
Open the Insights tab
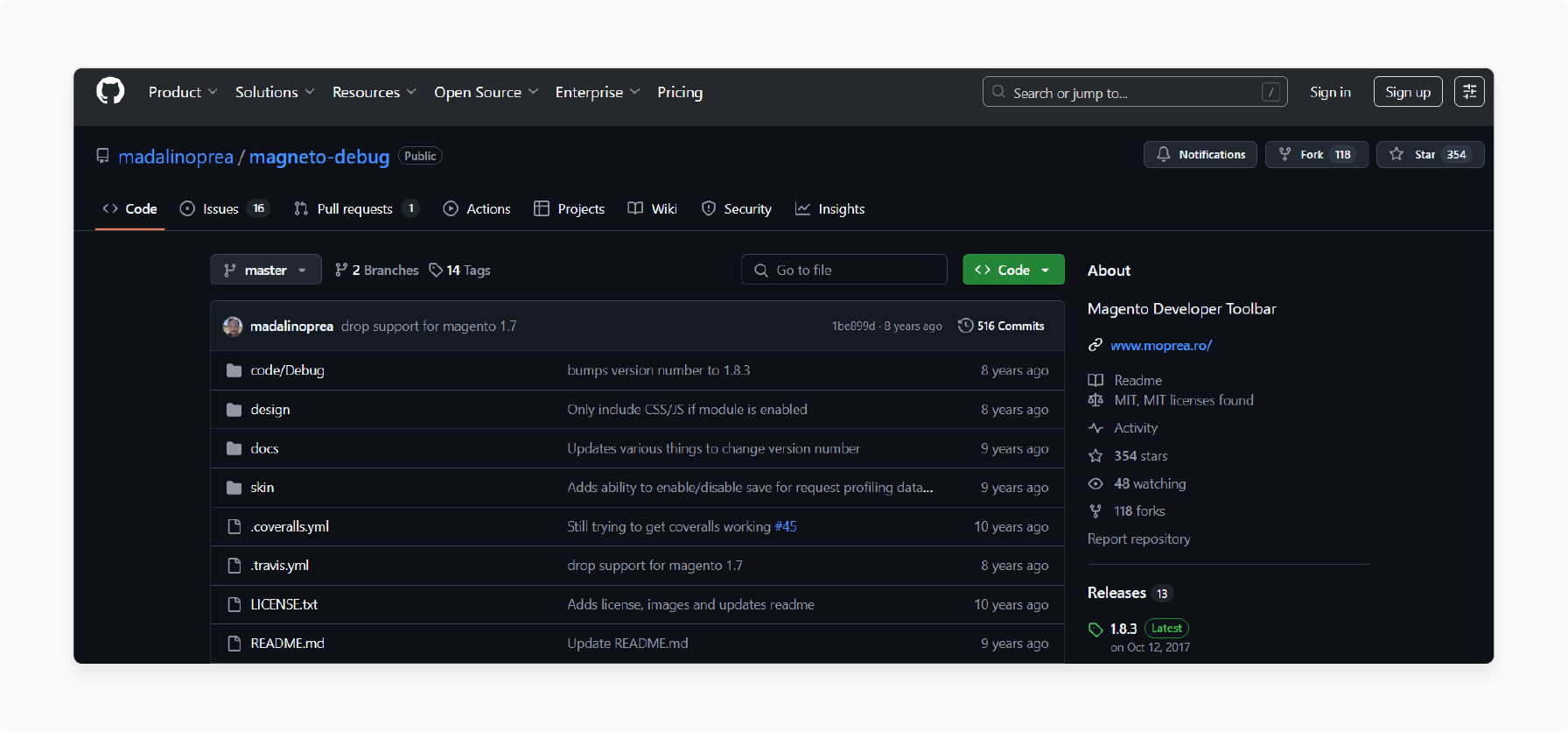[830, 208]
